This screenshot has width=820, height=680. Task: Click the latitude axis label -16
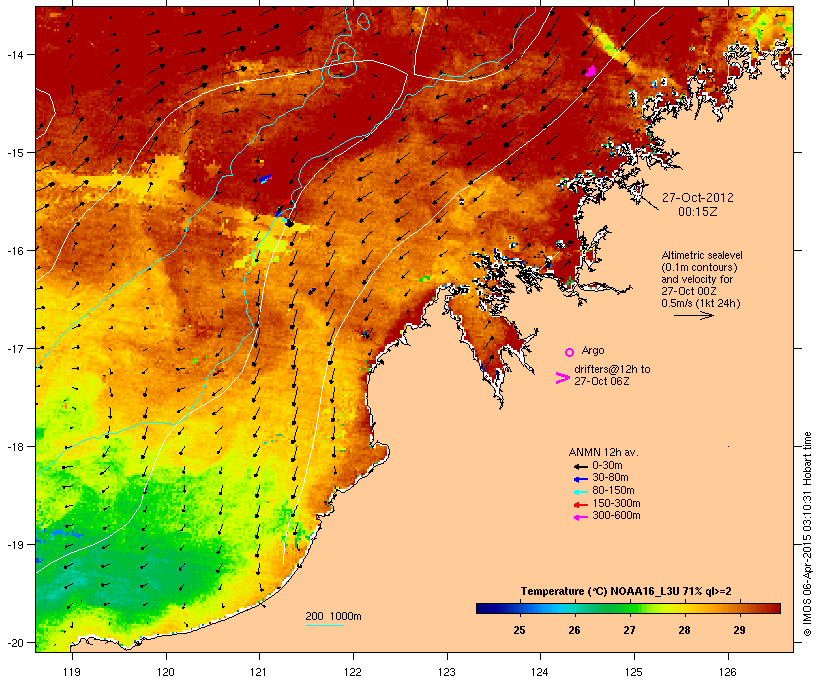pyautogui.click(x=14, y=251)
